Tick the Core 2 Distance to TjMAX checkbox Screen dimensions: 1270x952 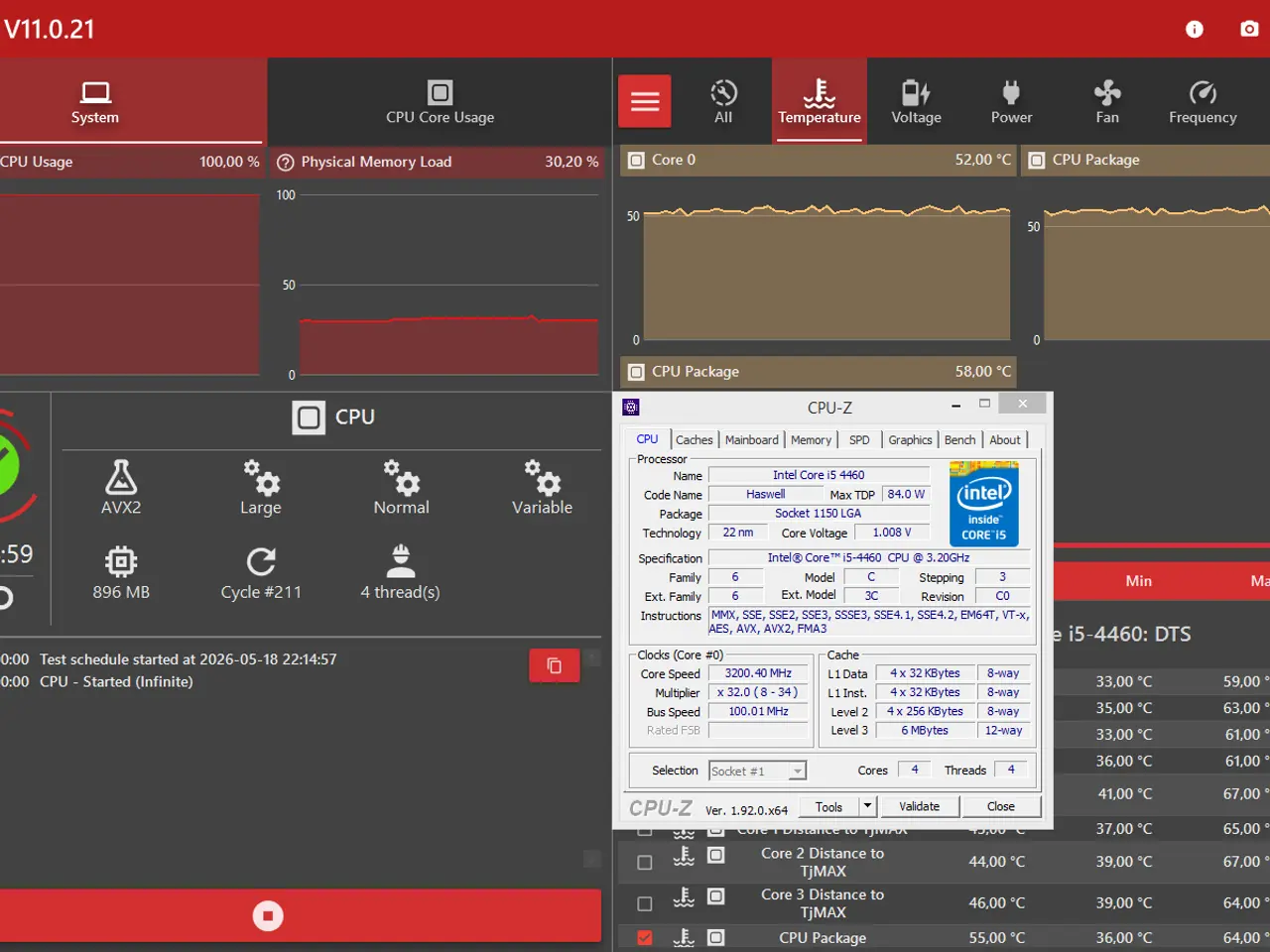click(x=645, y=863)
